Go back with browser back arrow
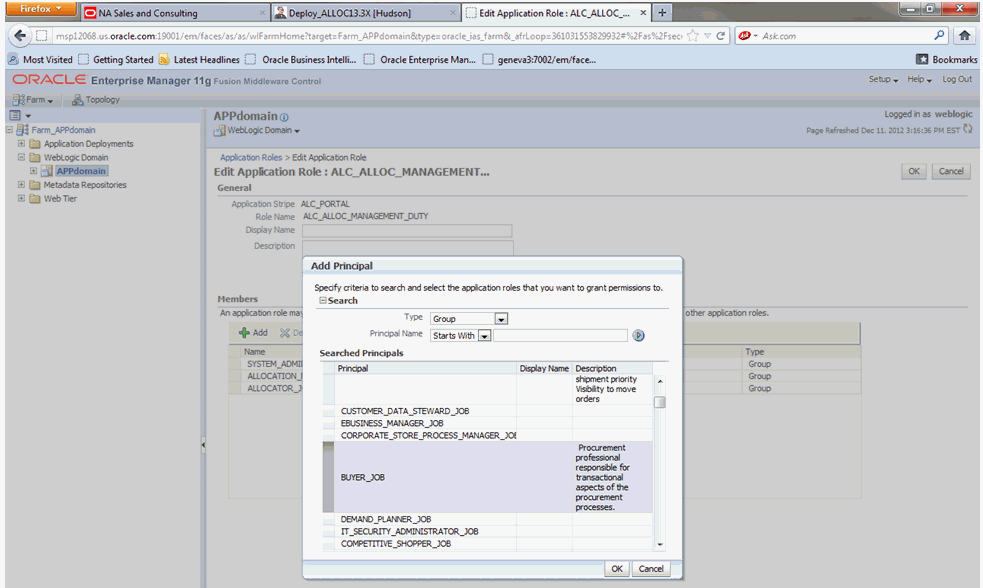This screenshot has height=588, width=983. tap(20, 36)
